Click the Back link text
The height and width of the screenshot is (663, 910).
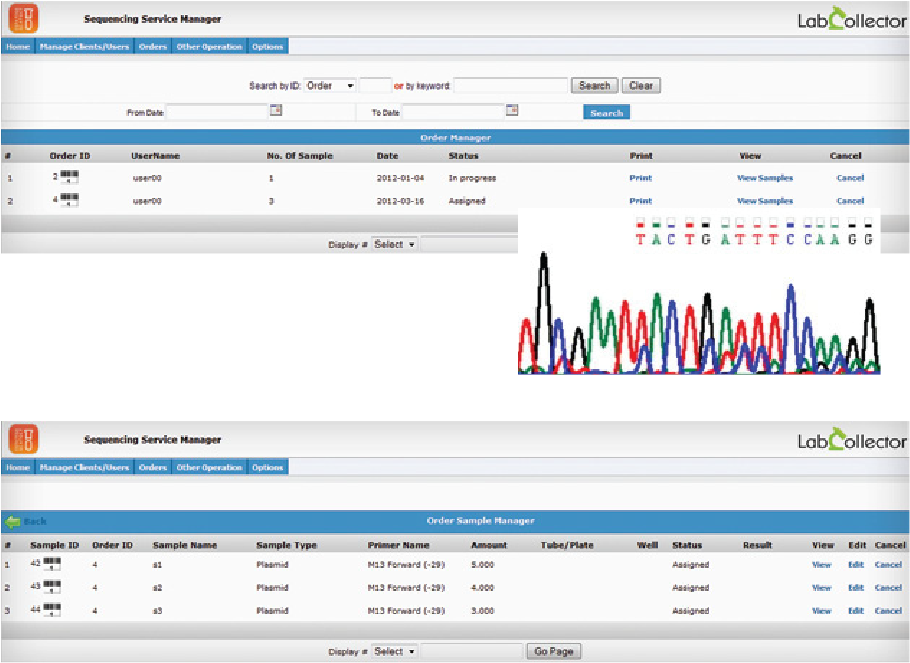coord(35,521)
